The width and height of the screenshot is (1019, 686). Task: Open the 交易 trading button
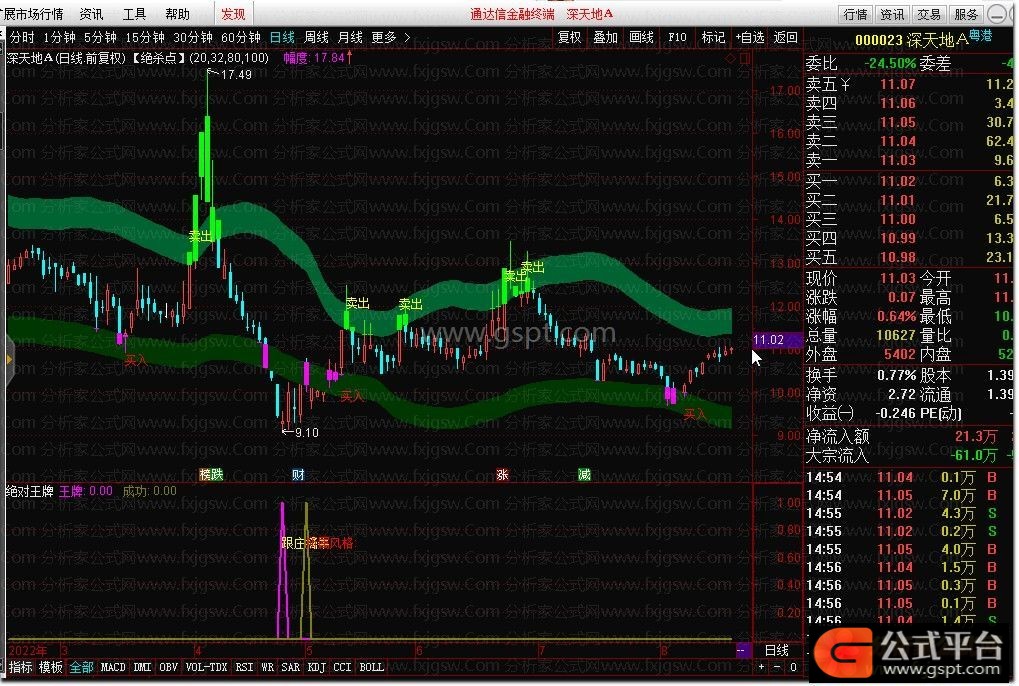click(929, 14)
